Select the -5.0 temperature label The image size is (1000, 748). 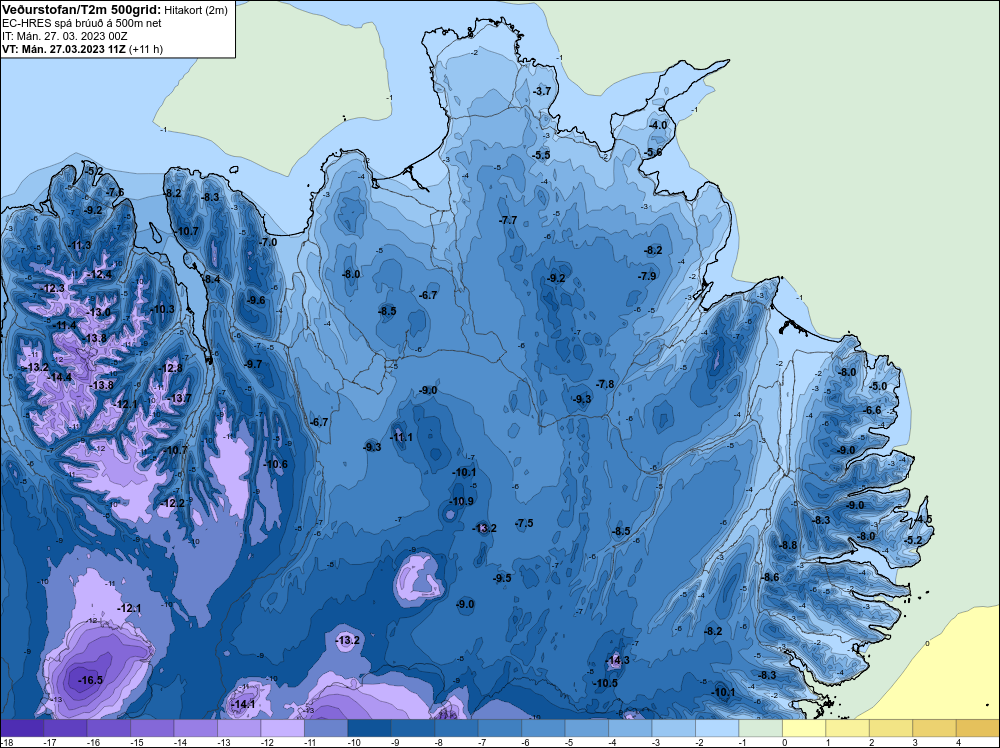click(878, 386)
